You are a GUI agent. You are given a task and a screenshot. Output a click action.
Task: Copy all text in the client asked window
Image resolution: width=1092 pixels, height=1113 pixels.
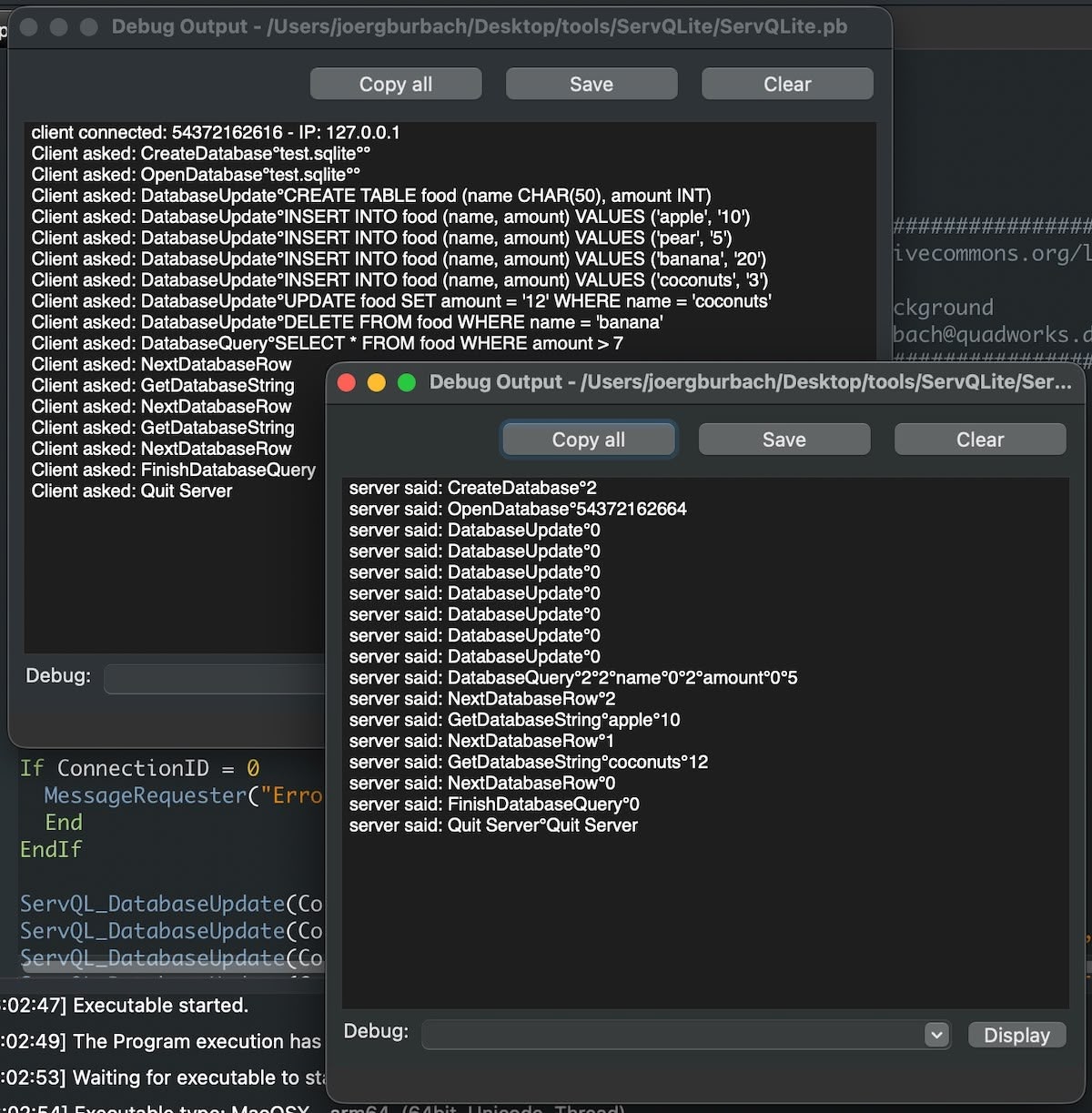395,84
